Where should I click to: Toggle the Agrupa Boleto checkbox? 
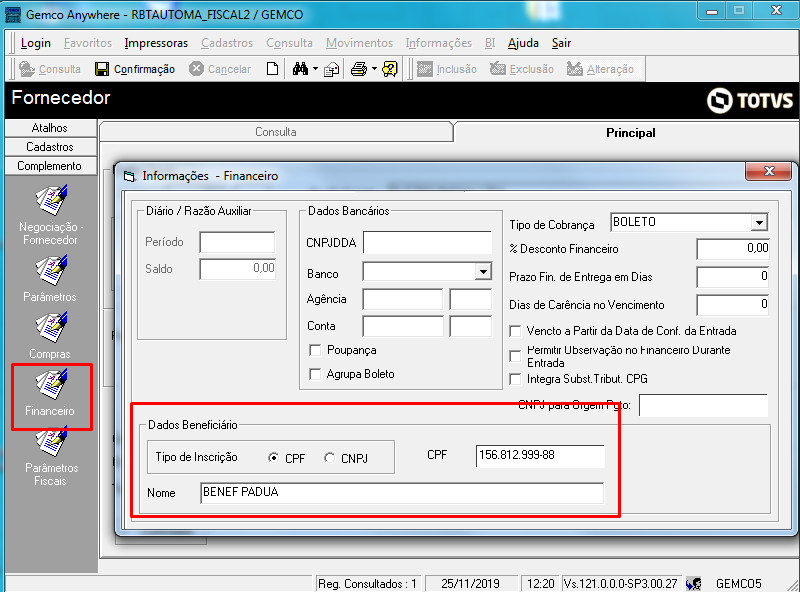point(315,374)
